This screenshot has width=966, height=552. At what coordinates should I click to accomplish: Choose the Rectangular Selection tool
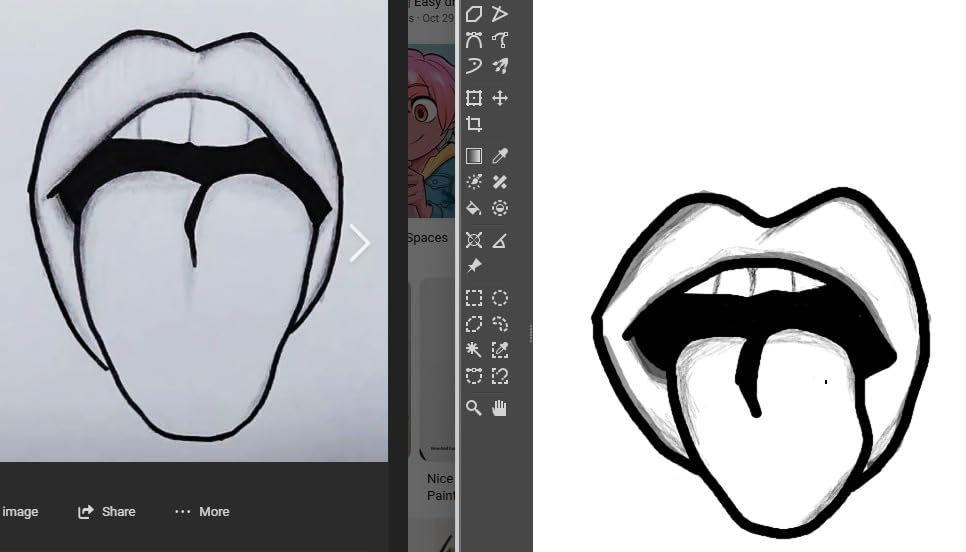[x=474, y=298]
